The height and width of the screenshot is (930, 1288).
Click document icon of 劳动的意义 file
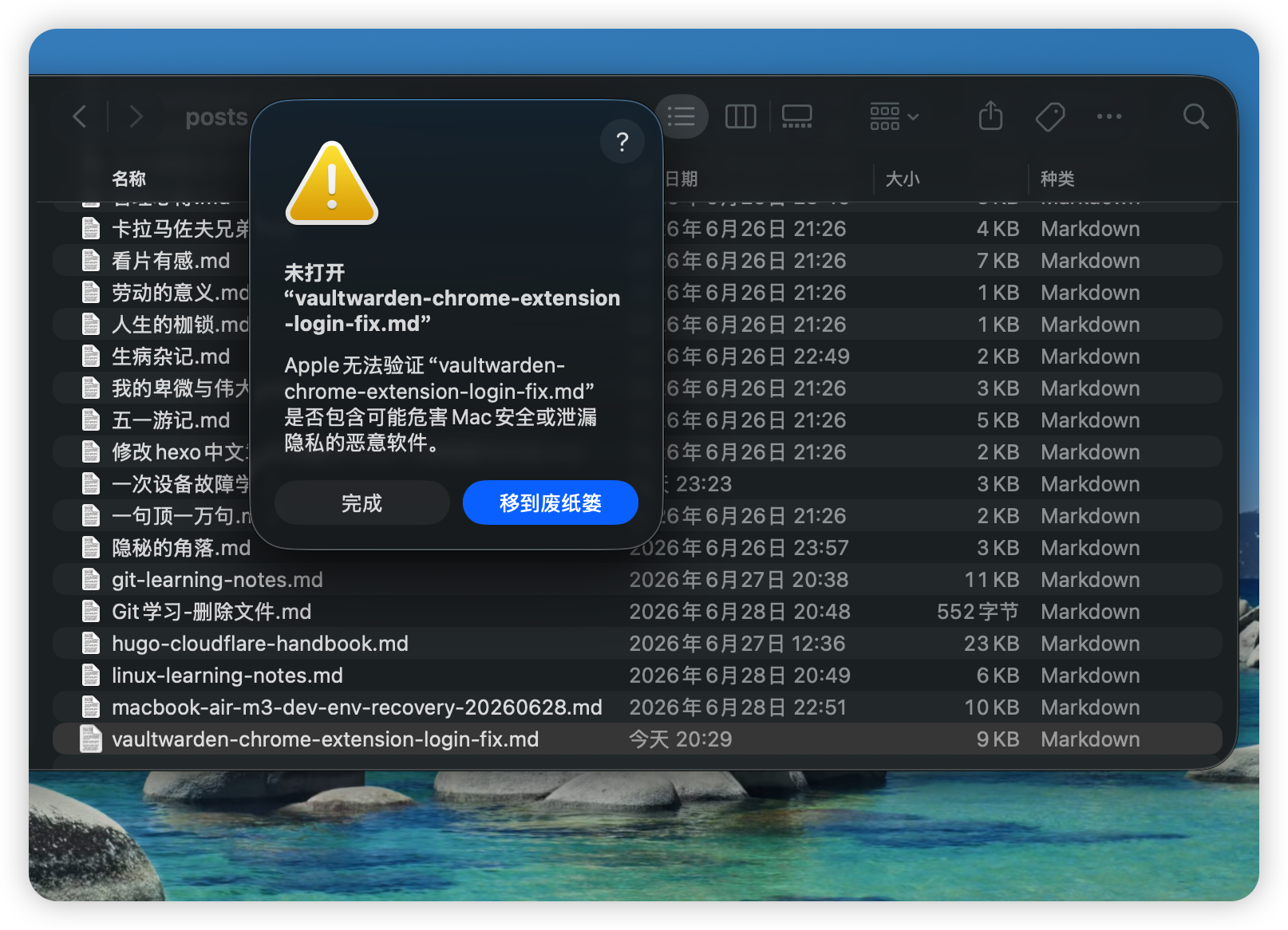[91, 292]
